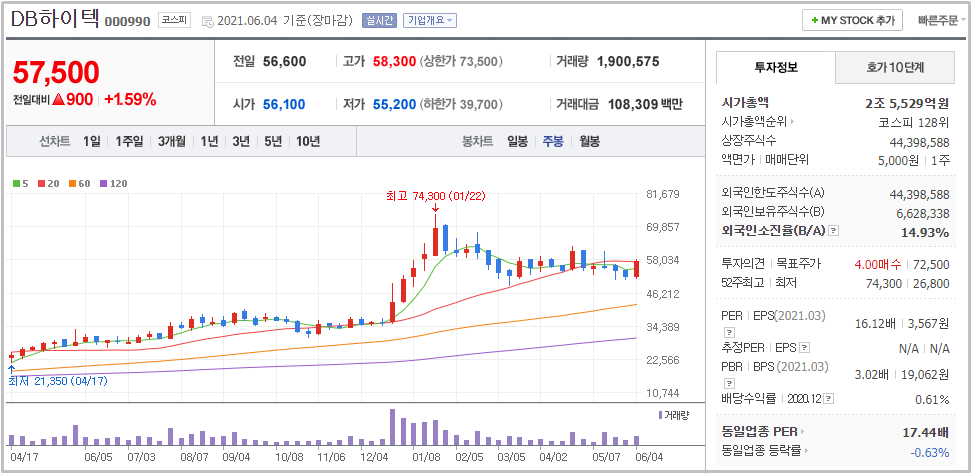The height and width of the screenshot is (474, 971).
Task: Select 1일 line chart period
Action: click(x=92, y=141)
